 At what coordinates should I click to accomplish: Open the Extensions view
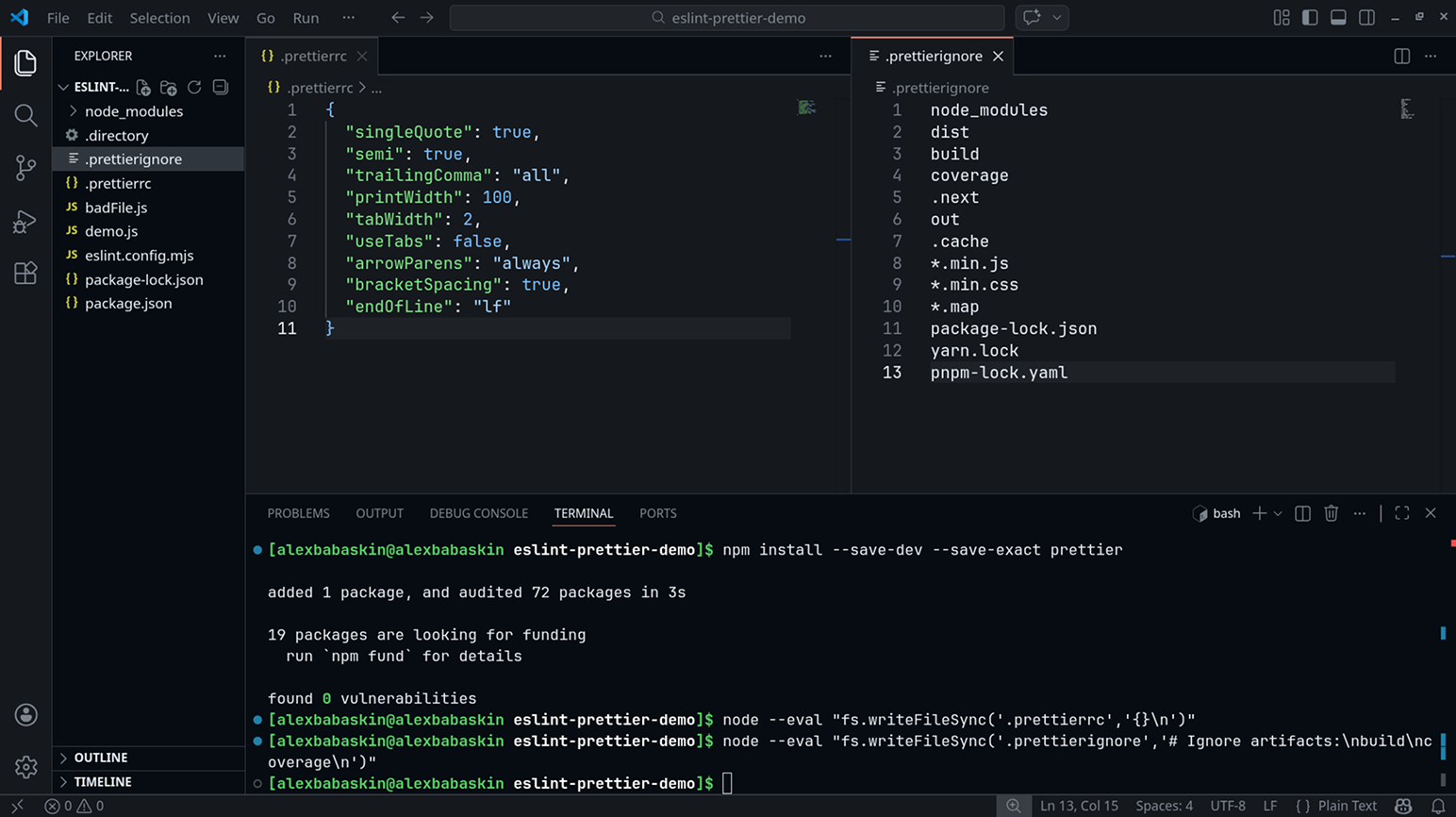(x=25, y=274)
